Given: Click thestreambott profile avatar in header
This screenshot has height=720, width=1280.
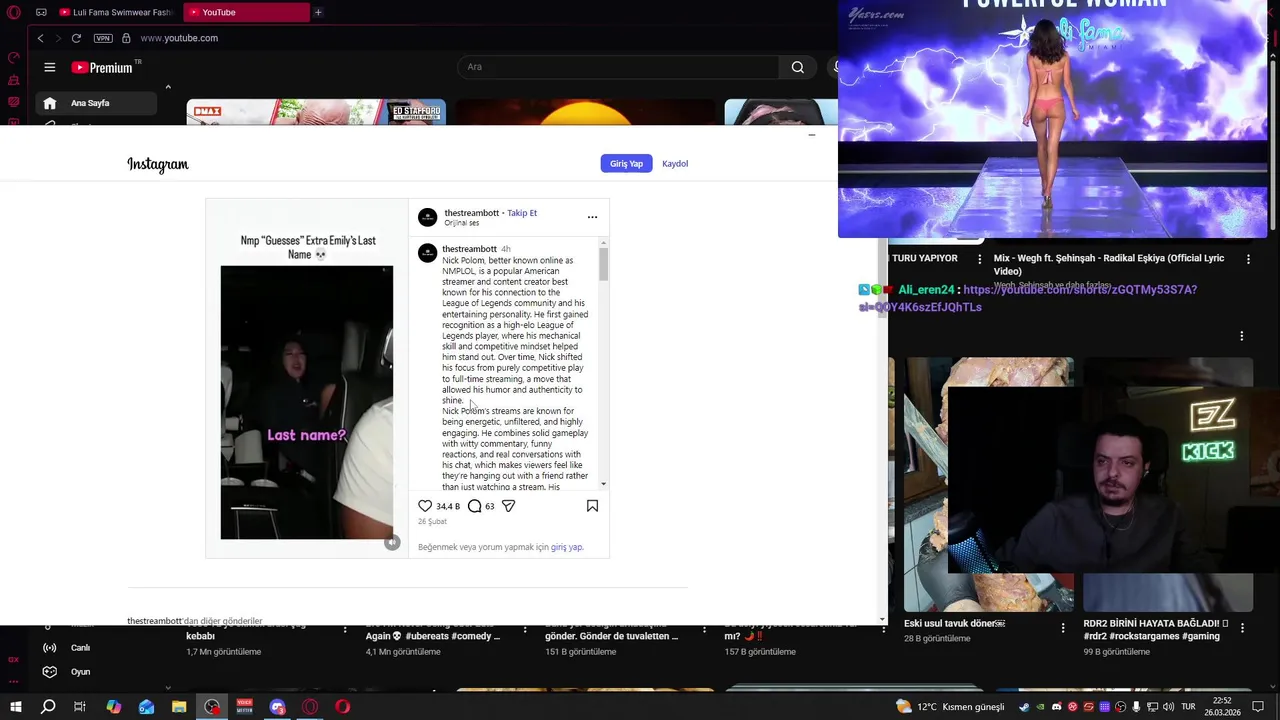Looking at the screenshot, I should pos(427,217).
